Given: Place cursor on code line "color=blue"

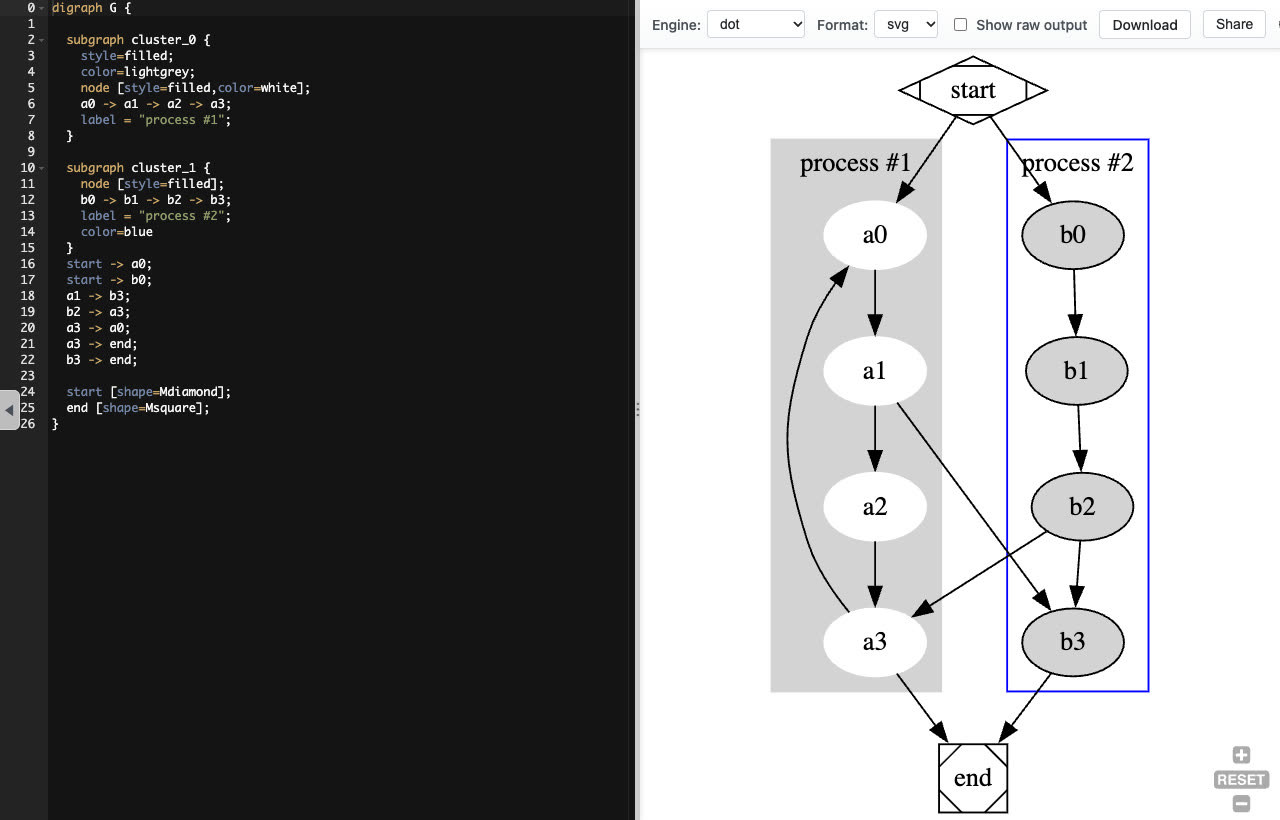Looking at the screenshot, I should click(117, 232).
